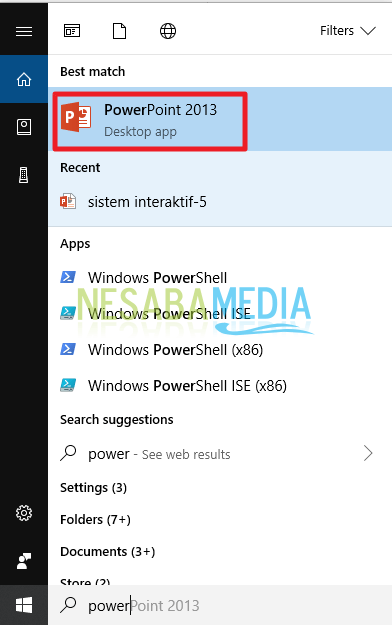
Task: Click the Best match heading
Action: click(x=93, y=71)
